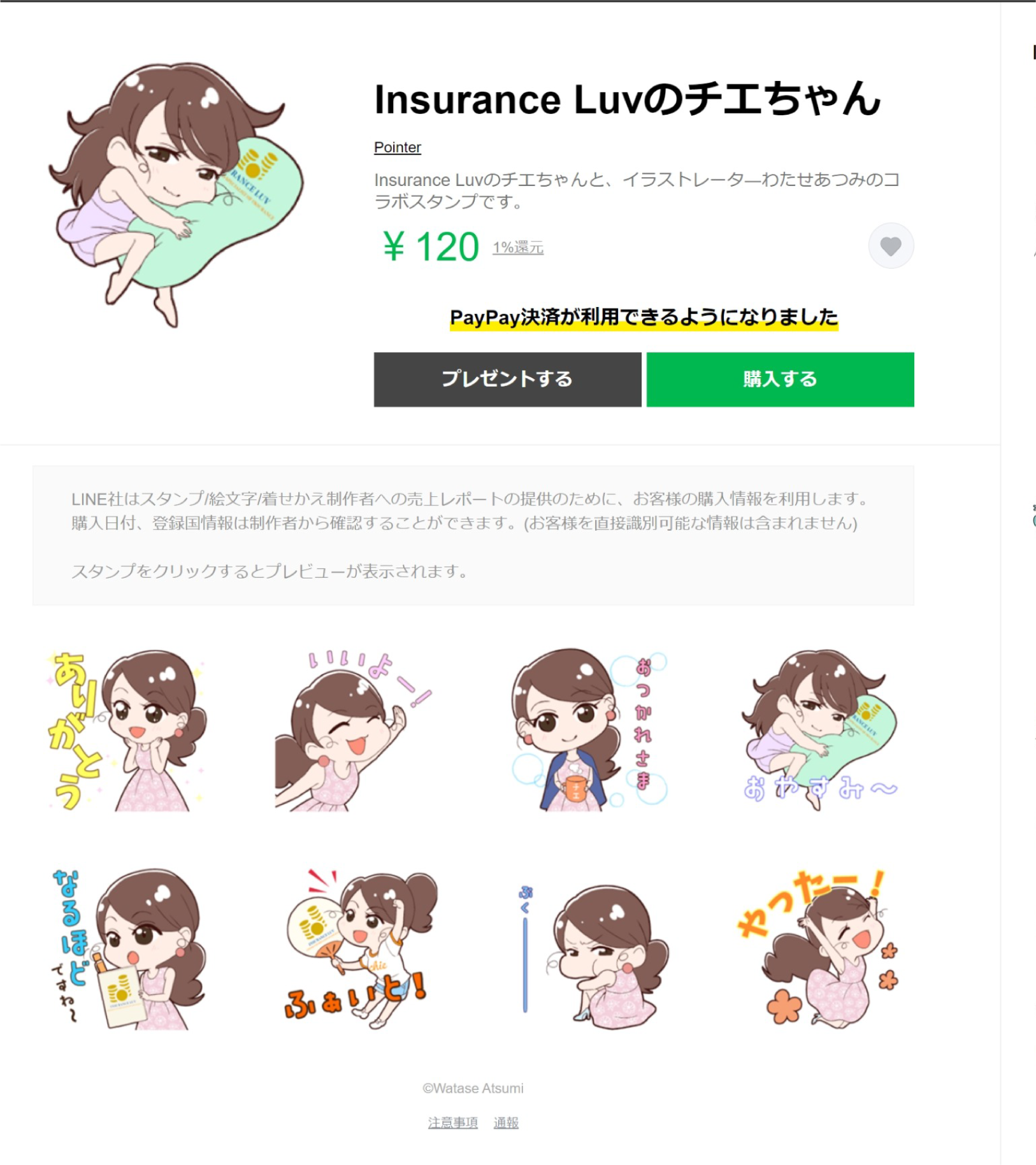Preview the おつかれさま sticker
Image resolution: width=1036 pixels, height=1165 pixels.
point(589,730)
